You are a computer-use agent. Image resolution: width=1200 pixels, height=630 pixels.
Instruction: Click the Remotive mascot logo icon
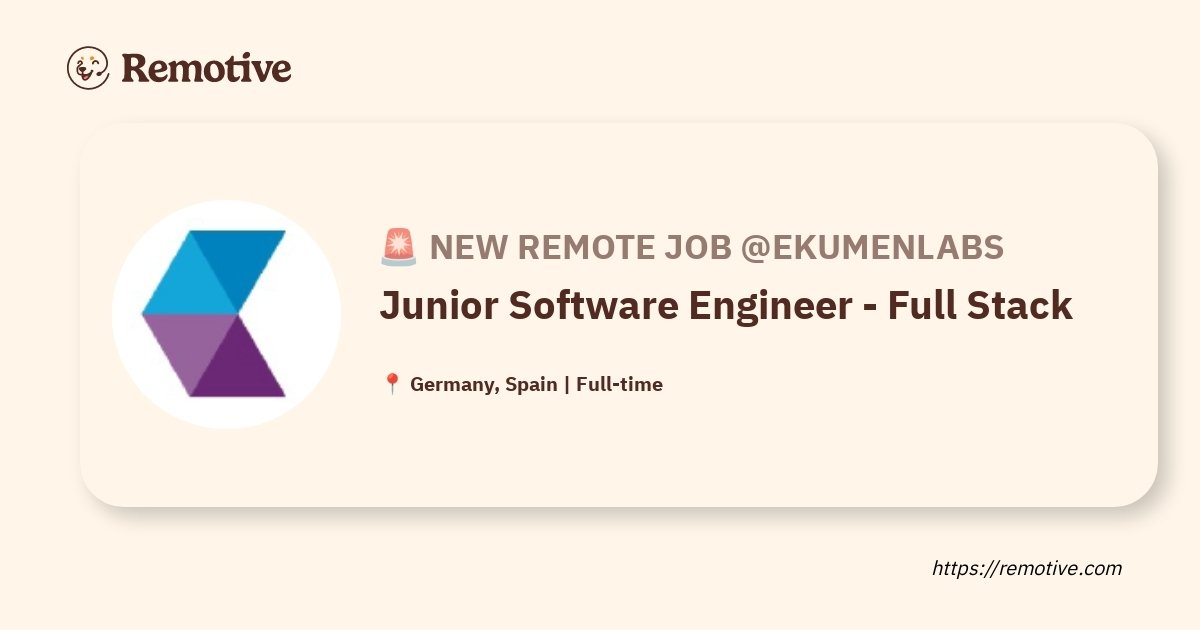pyautogui.click(x=88, y=68)
